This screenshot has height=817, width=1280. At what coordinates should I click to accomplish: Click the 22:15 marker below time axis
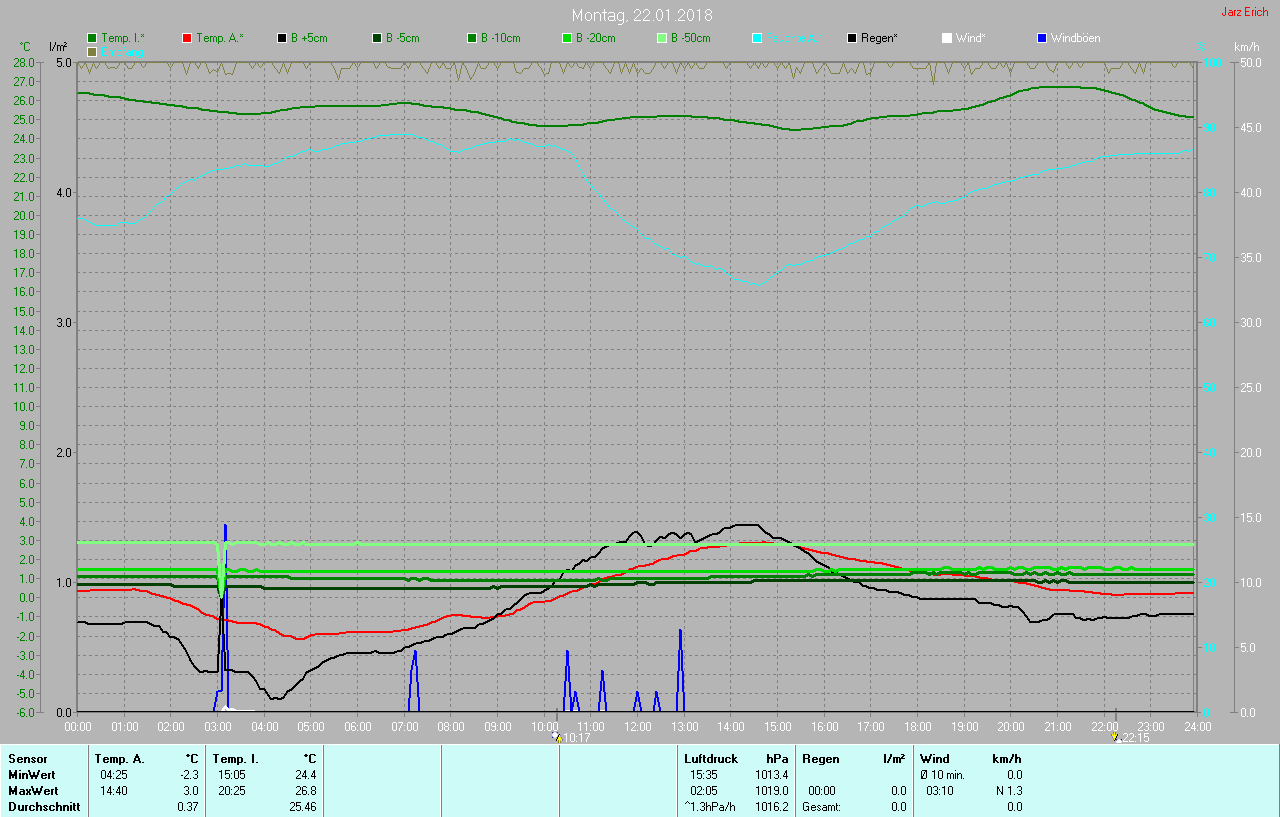pos(1131,738)
